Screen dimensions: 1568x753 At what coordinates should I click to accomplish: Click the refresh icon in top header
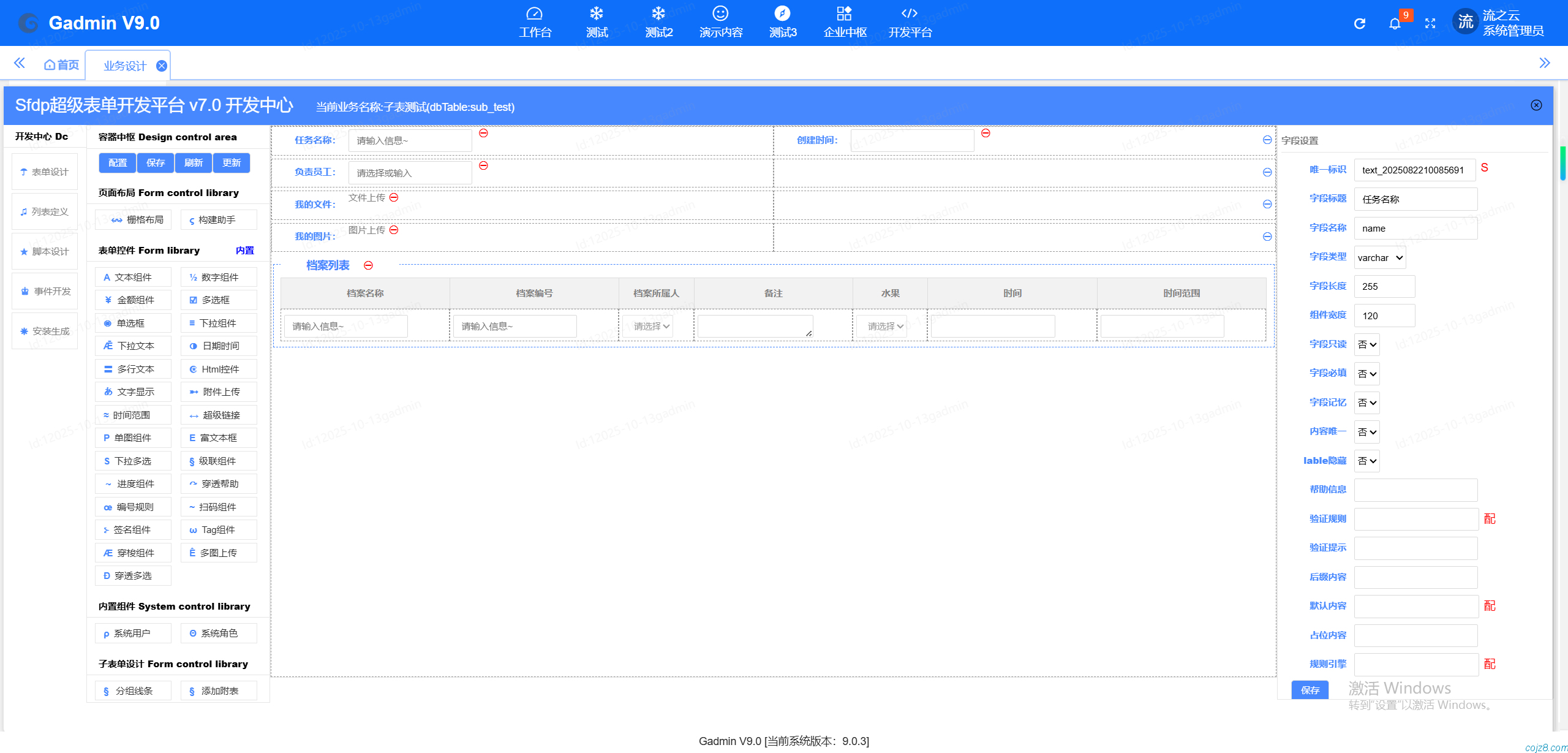1359,23
